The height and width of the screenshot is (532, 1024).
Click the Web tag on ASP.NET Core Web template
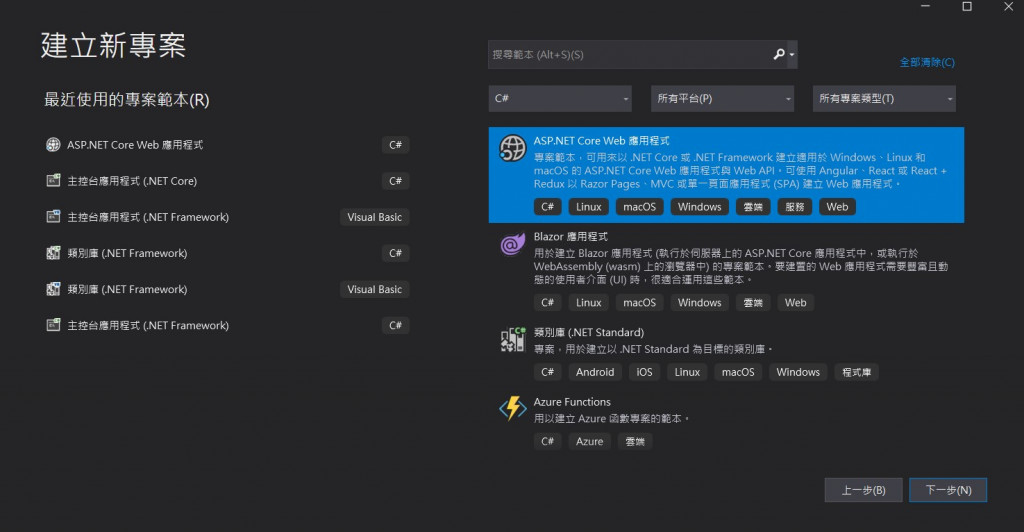837,207
